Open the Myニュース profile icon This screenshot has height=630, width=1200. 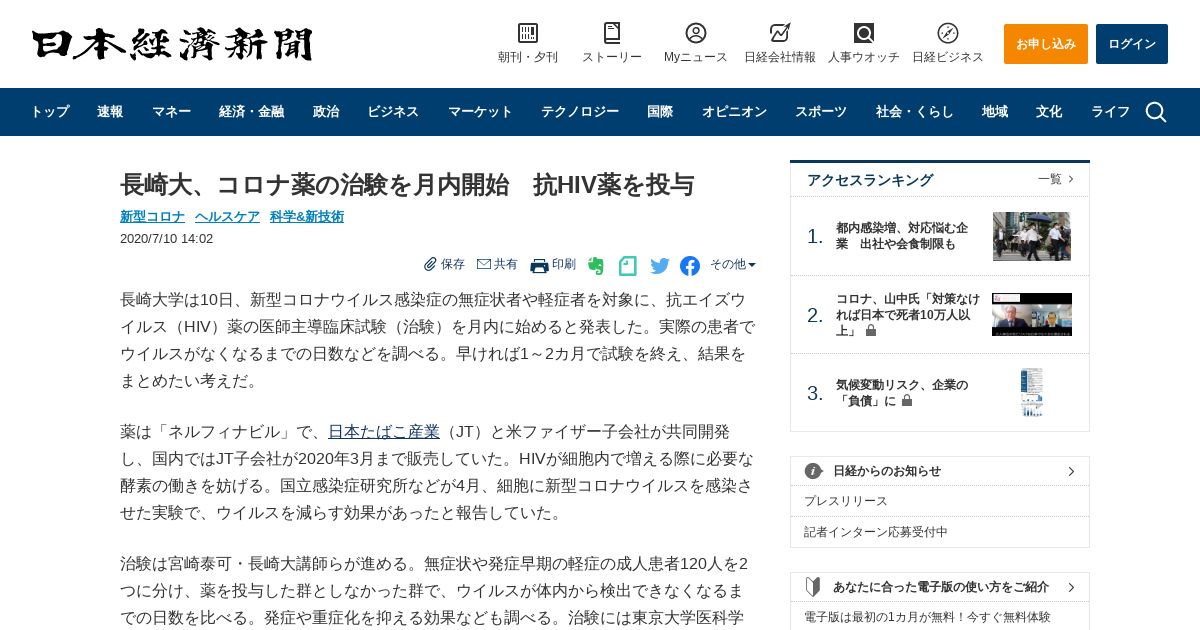tap(696, 33)
